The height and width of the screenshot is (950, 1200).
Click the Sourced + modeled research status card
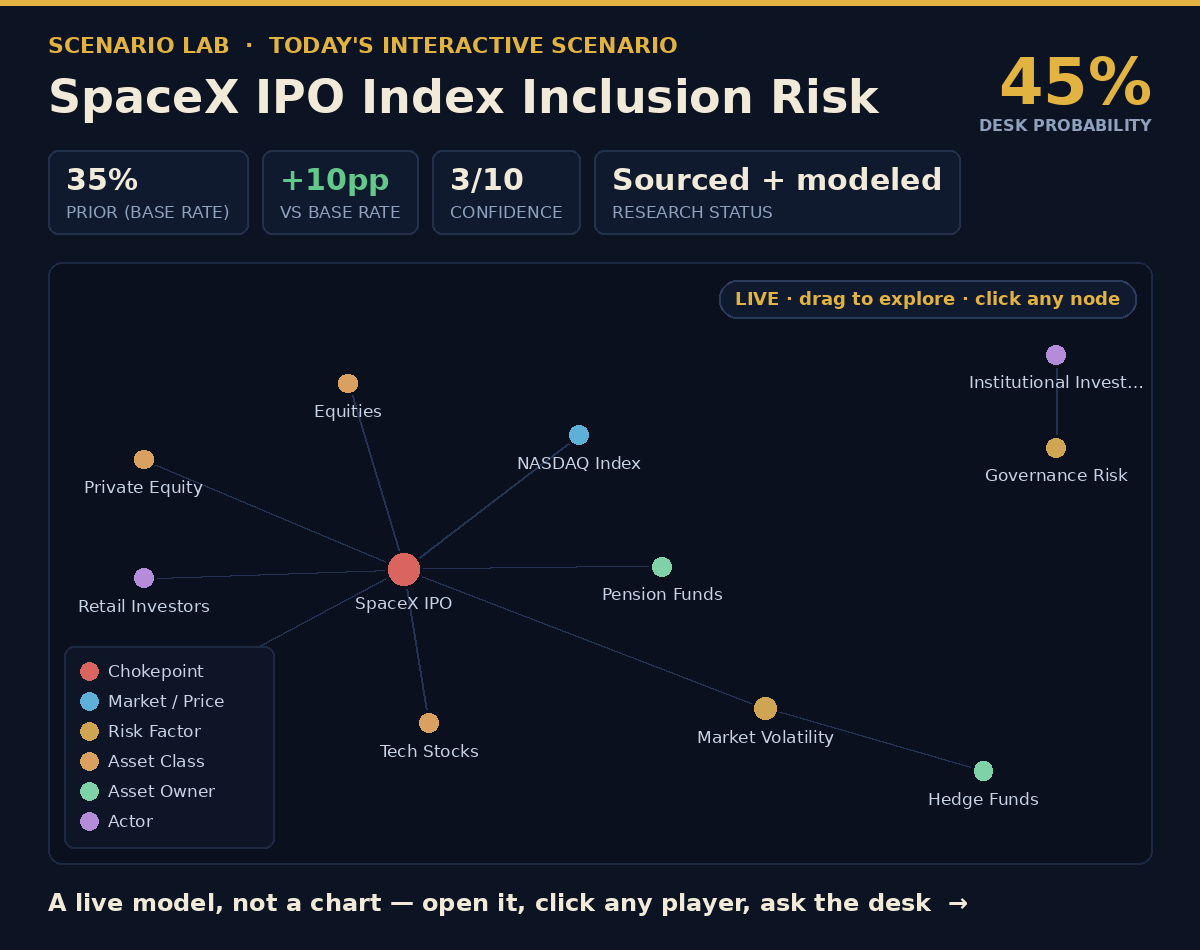[777, 193]
